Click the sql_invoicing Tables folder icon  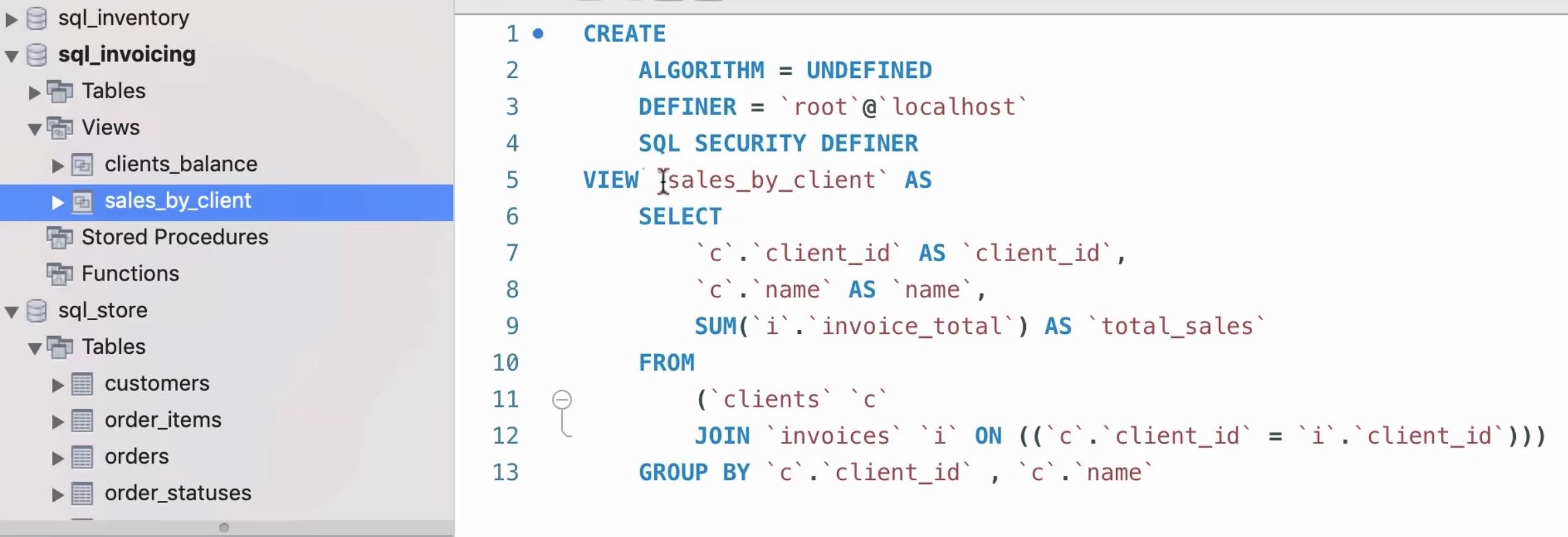(59, 92)
